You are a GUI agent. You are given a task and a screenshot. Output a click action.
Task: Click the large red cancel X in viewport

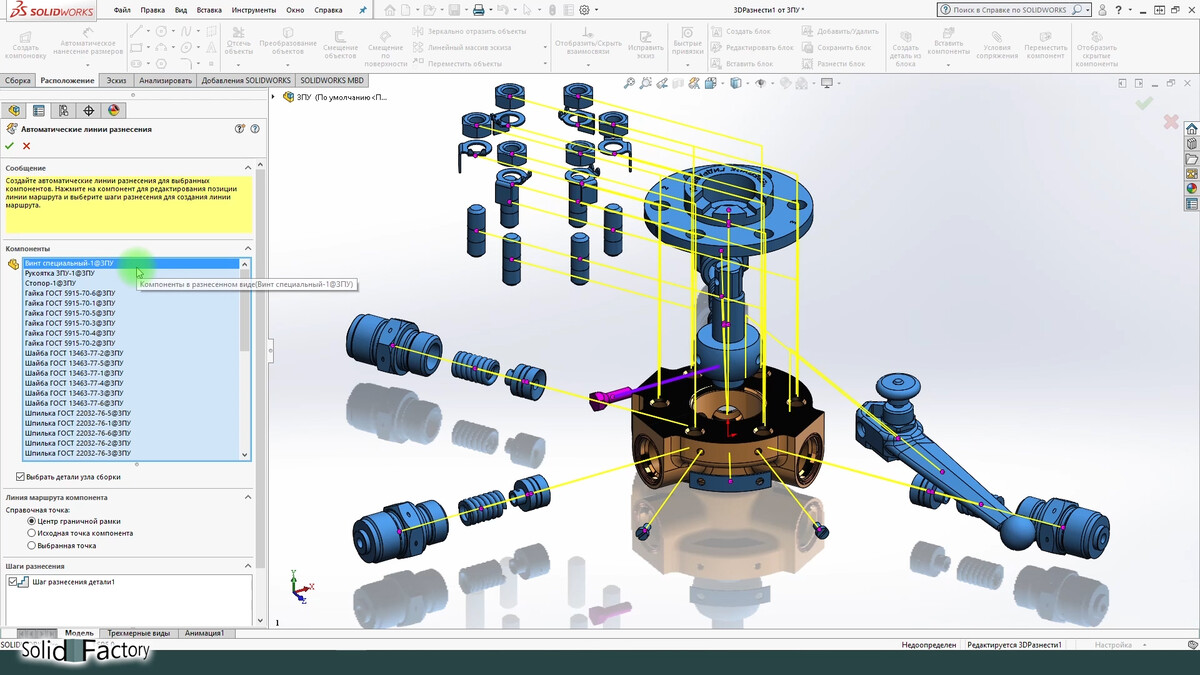(x=1170, y=121)
